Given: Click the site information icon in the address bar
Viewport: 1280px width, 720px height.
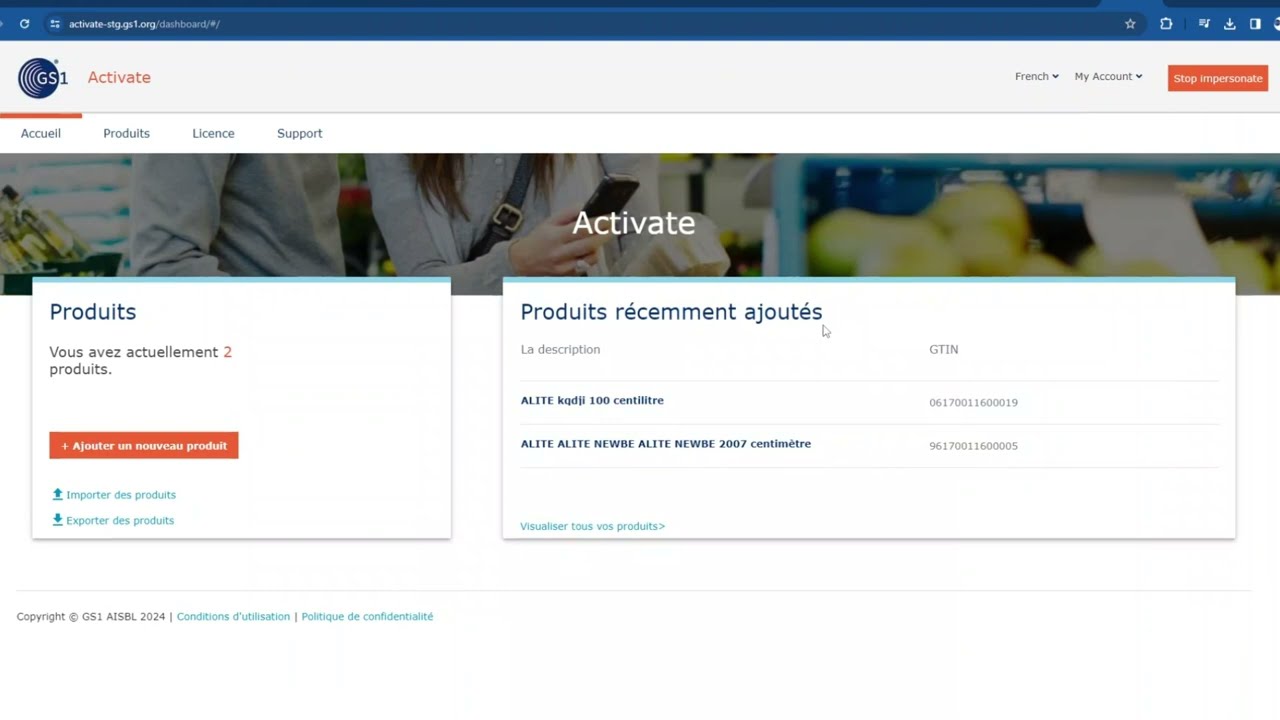Looking at the screenshot, I should point(55,24).
